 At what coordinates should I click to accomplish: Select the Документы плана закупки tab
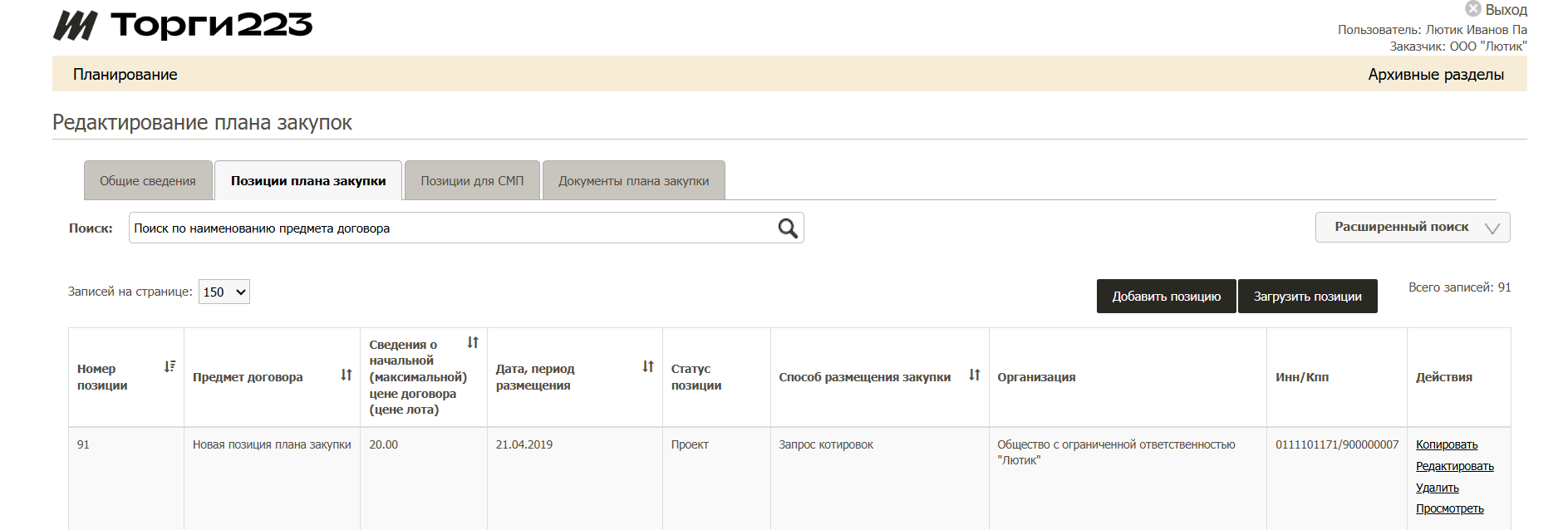click(x=633, y=180)
